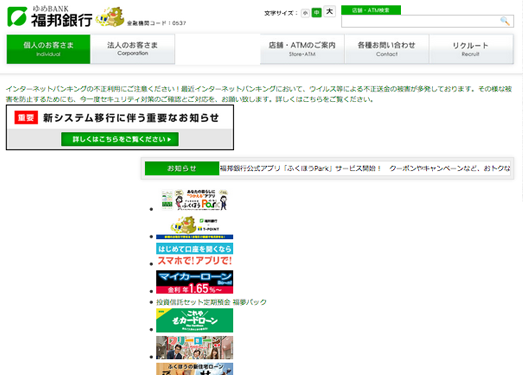Set font size to small (小)
Viewport: 523px width, 375px height.
(x=305, y=13)
